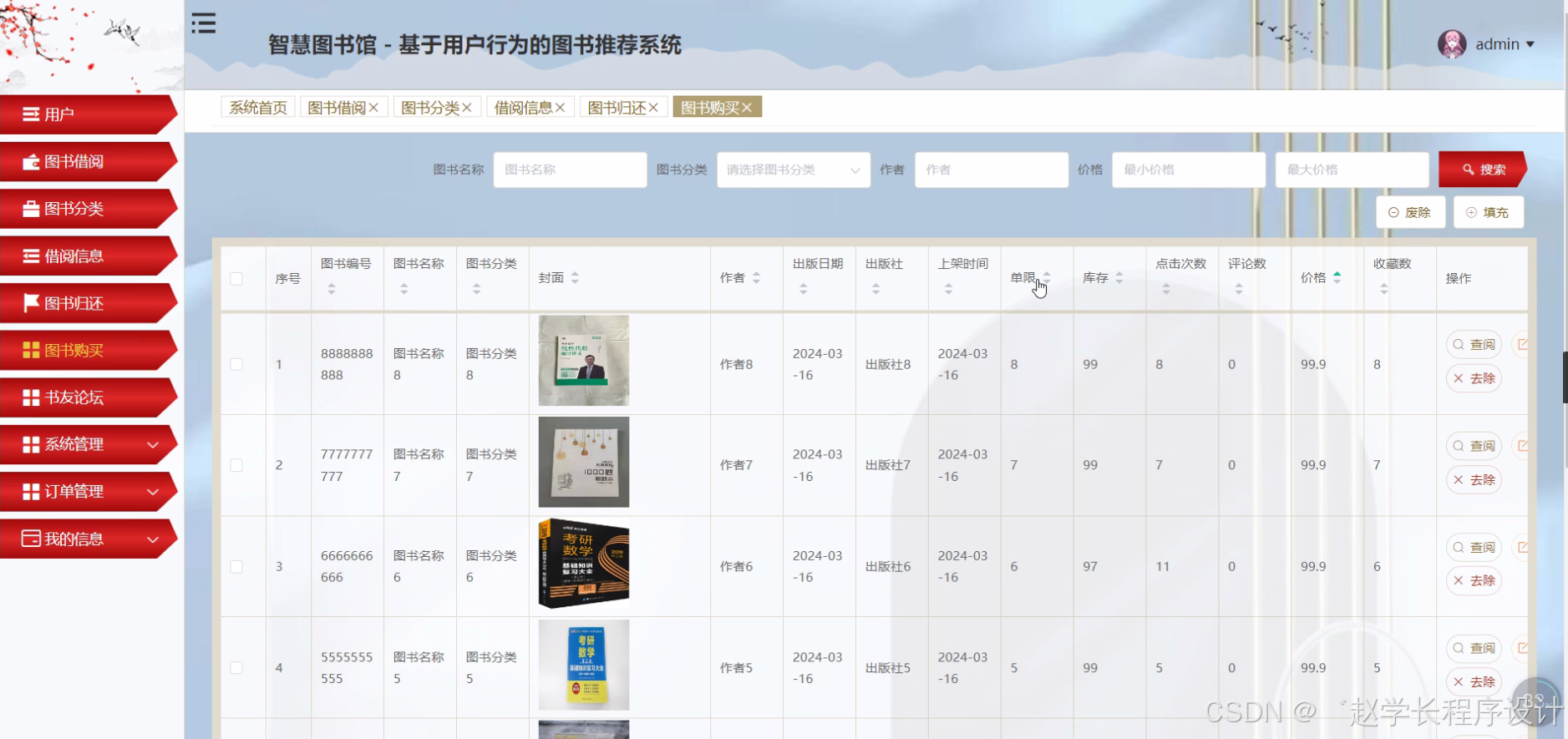Image resolution: width=1568 pixels, height=739 pixels.
Task: Switch to the 借阅信息 tab
Action: [x=523, y=108]
